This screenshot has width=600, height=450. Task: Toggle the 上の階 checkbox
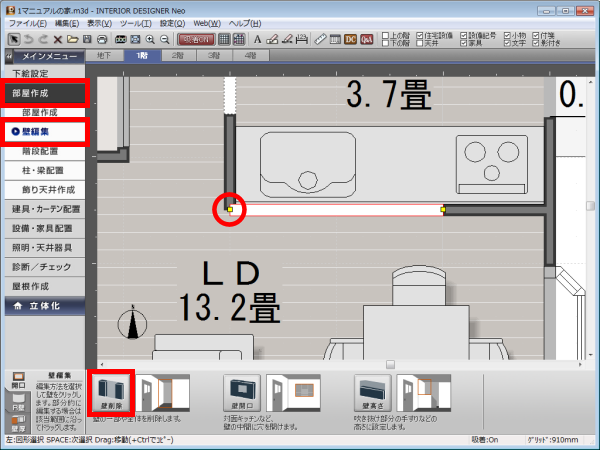(x=387, y=35)
